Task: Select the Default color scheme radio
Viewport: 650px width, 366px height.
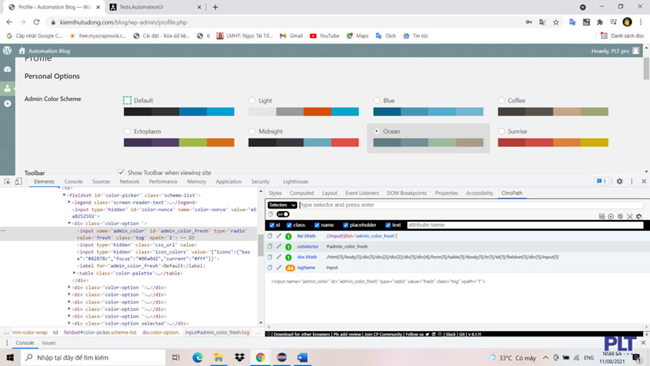Action: point(127,100)
